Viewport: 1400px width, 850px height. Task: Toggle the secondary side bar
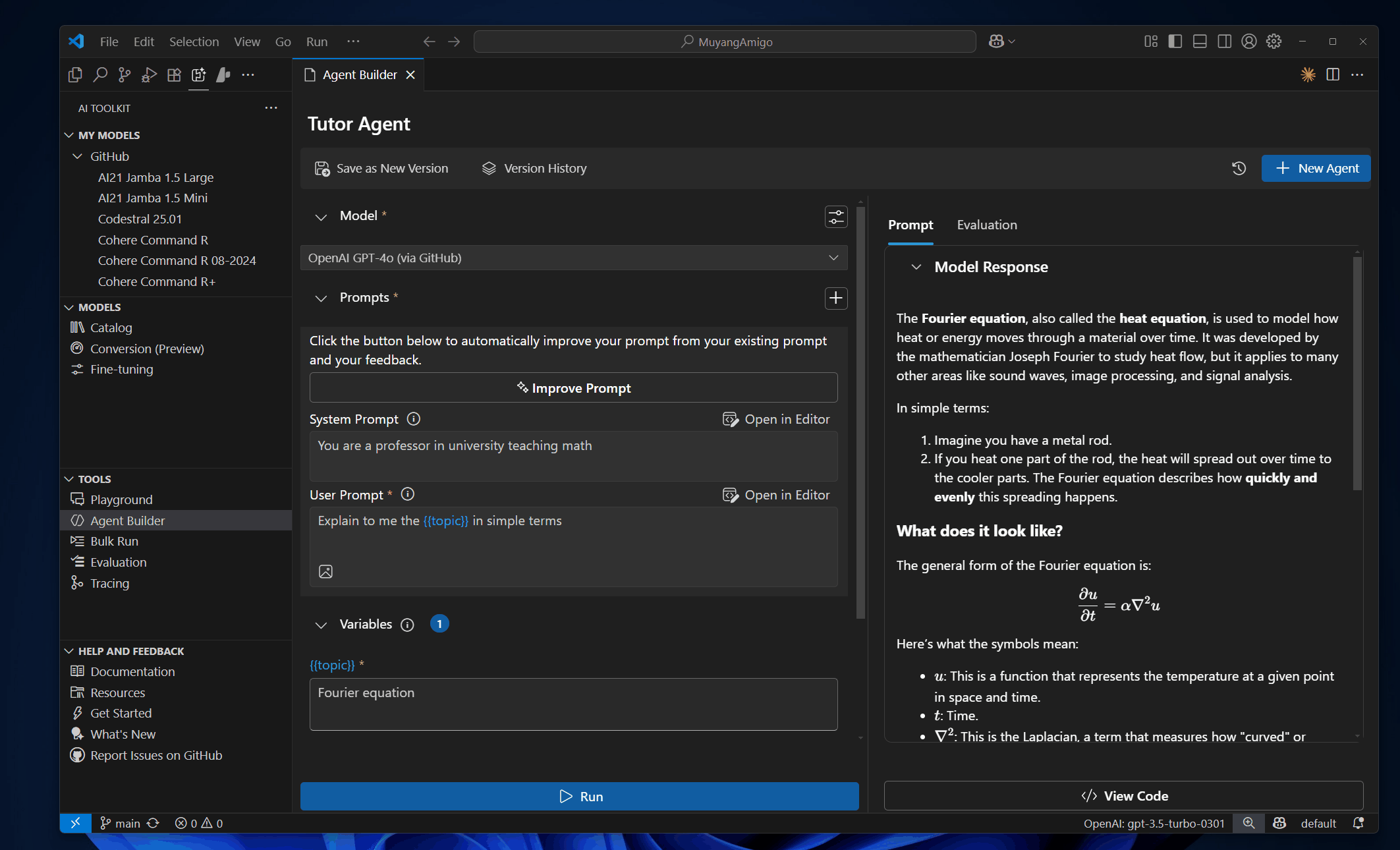1225,42
